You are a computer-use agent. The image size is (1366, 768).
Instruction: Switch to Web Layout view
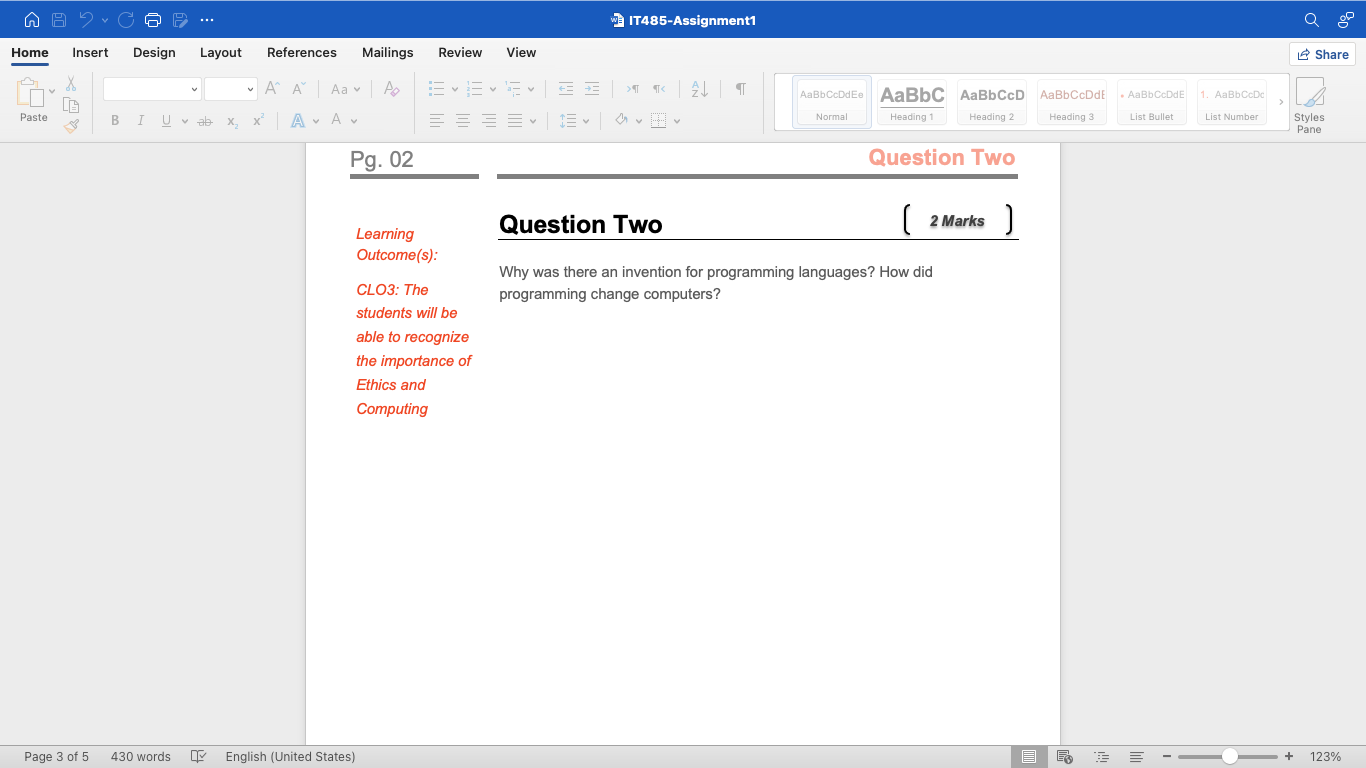(1064, 757)
